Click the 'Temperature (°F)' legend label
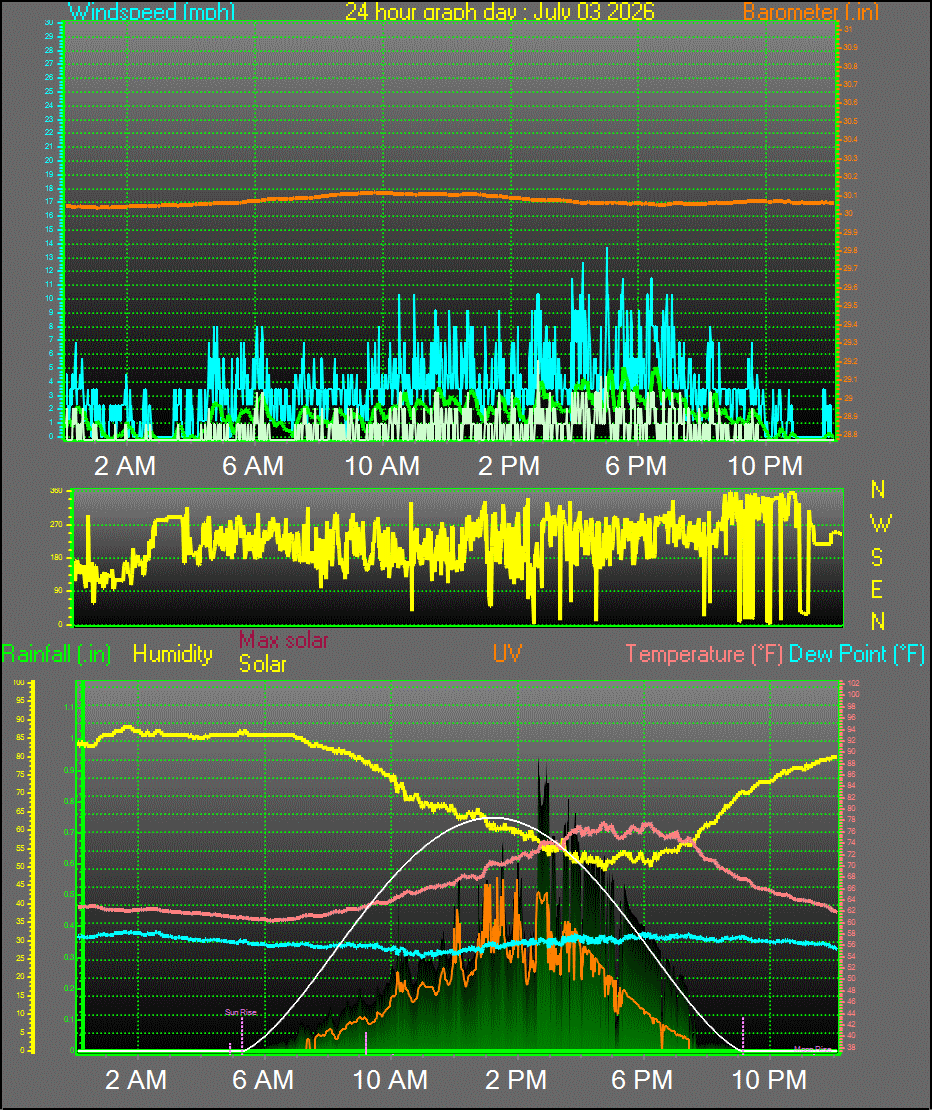The width and height of the screenshot is (932, 1110). point(704,654)
